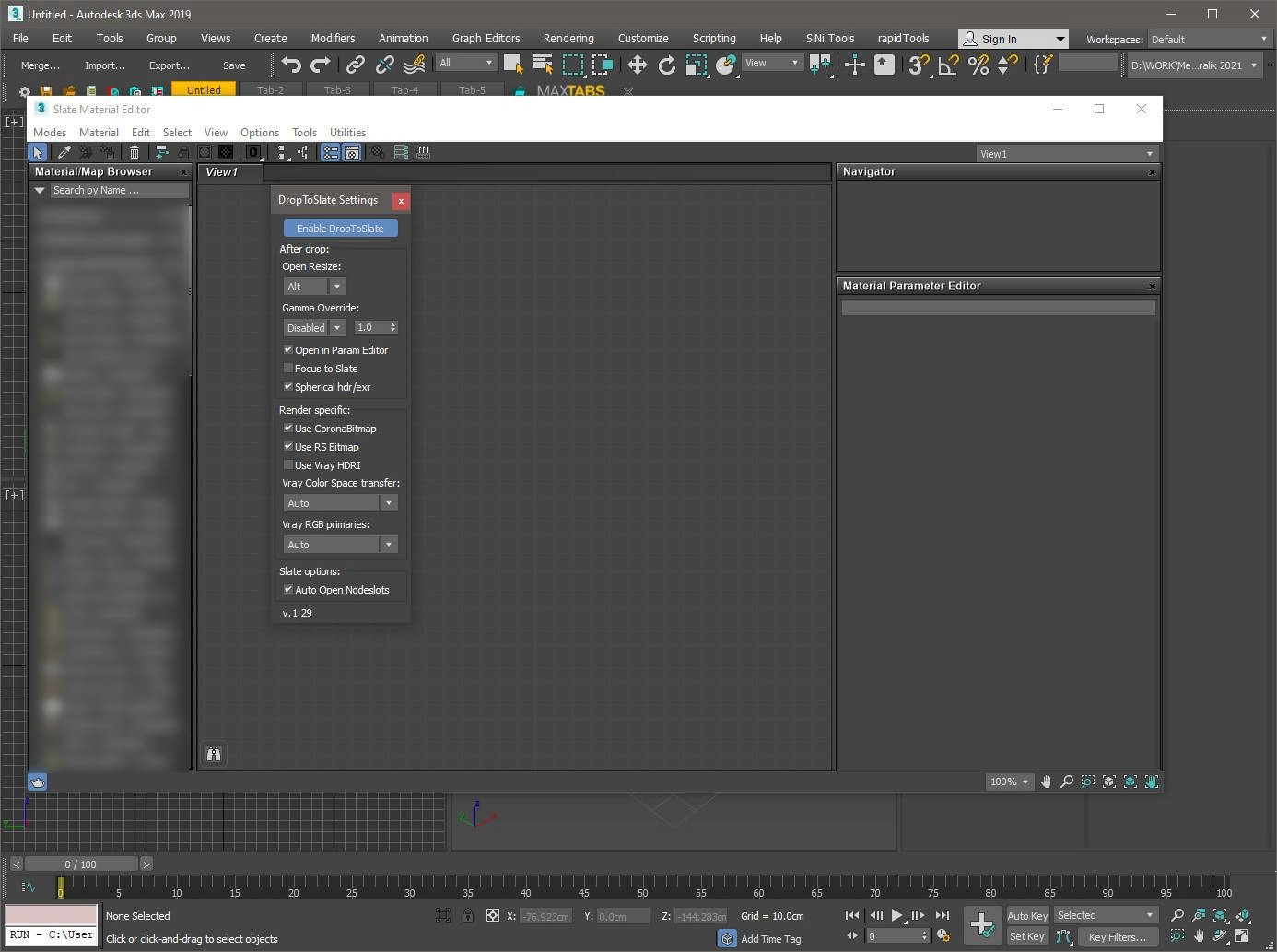Toggle Parameter Editor panel icon

[352, 152]
